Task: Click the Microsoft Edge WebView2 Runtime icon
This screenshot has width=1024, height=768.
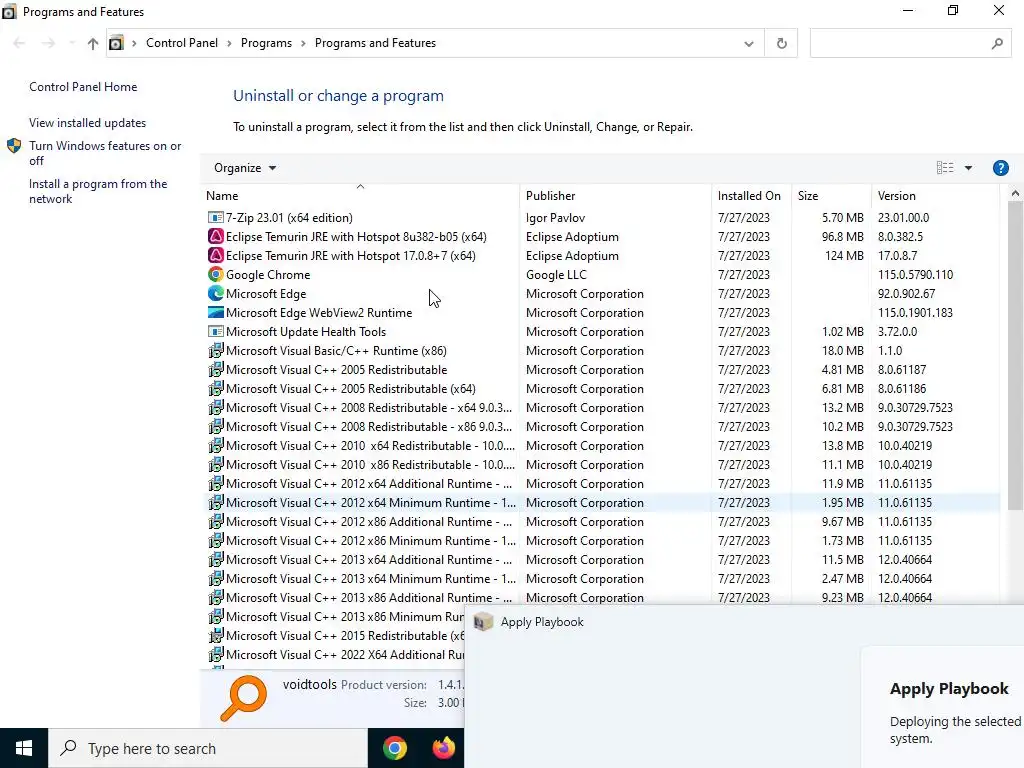Action: click(x=216, y=312)
